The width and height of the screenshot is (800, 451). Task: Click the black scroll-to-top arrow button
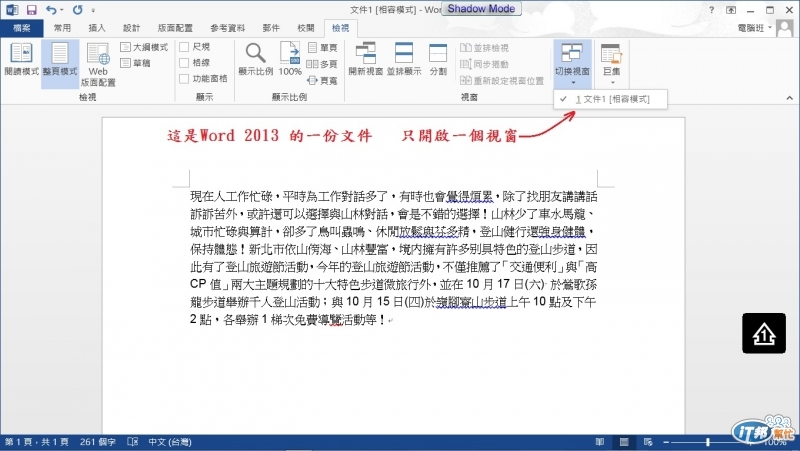pos(764,333)
